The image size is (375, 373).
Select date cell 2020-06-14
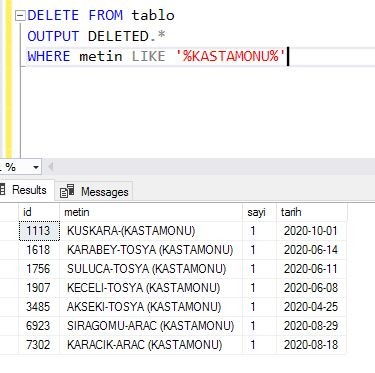coord(311,250)
